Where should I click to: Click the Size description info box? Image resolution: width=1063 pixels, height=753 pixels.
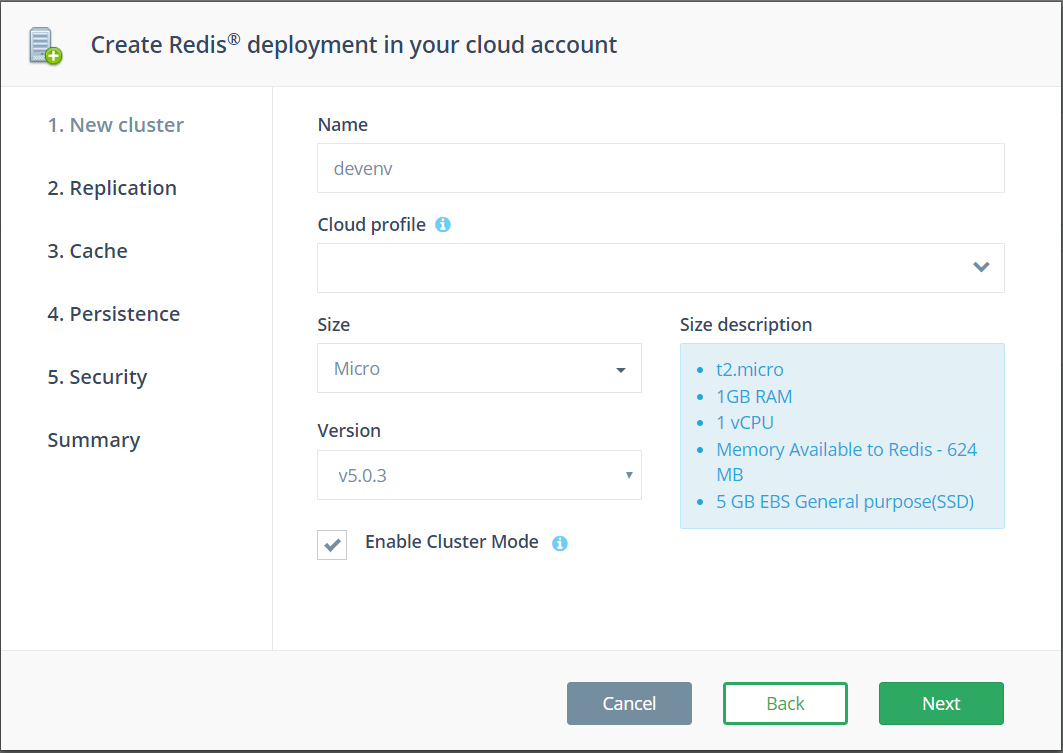[842, 436]
